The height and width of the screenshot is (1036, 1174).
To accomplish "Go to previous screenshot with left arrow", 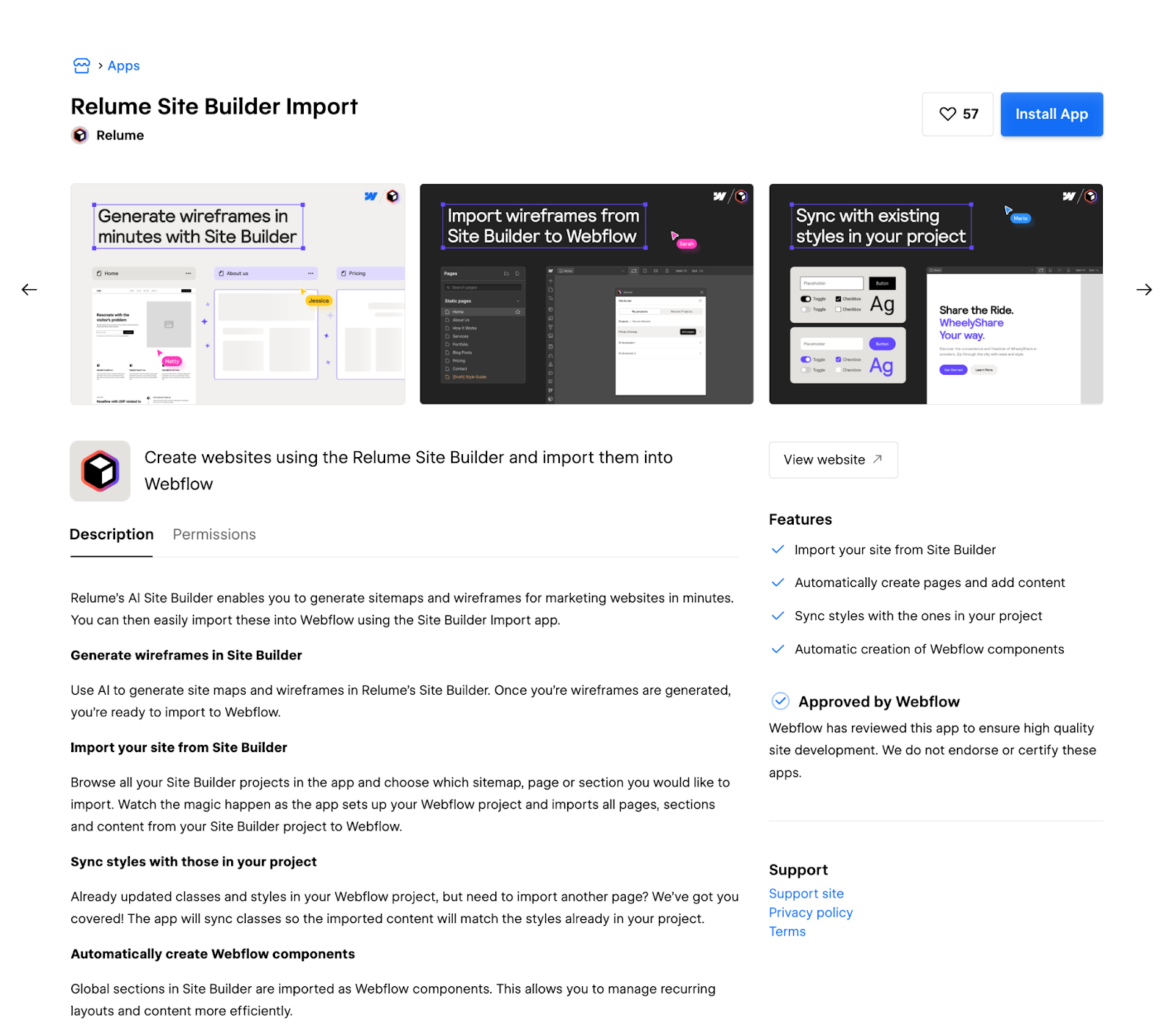I will click(29, 290).
